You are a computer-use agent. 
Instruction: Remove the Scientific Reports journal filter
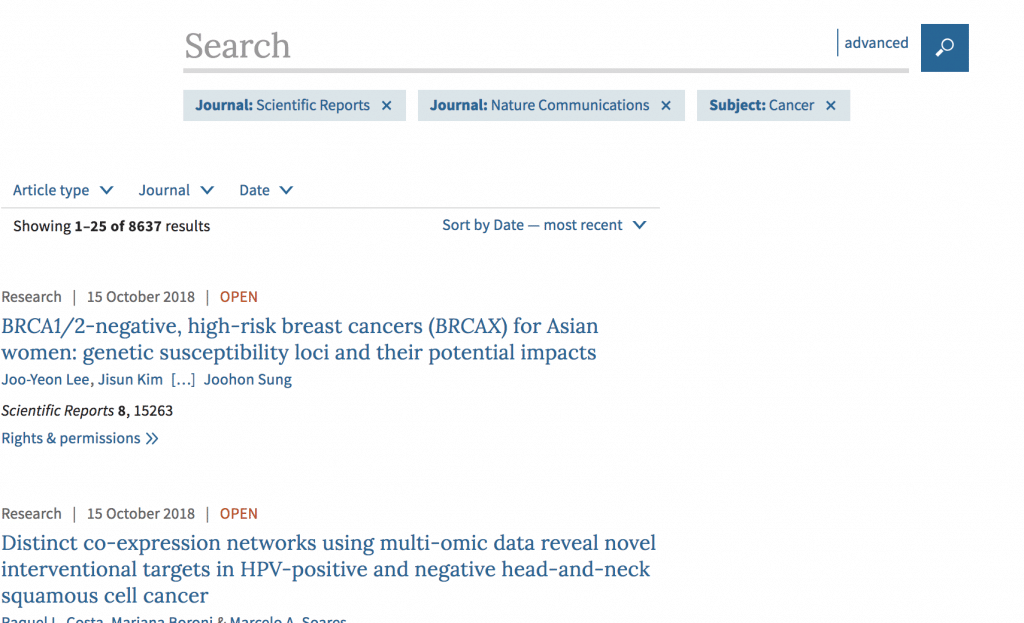(387, 105)
